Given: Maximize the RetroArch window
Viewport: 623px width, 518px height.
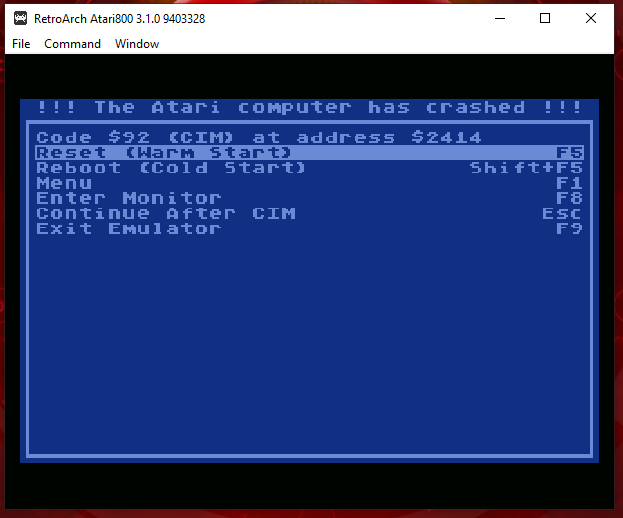Looking at the screenshot, I should (545, 18).
